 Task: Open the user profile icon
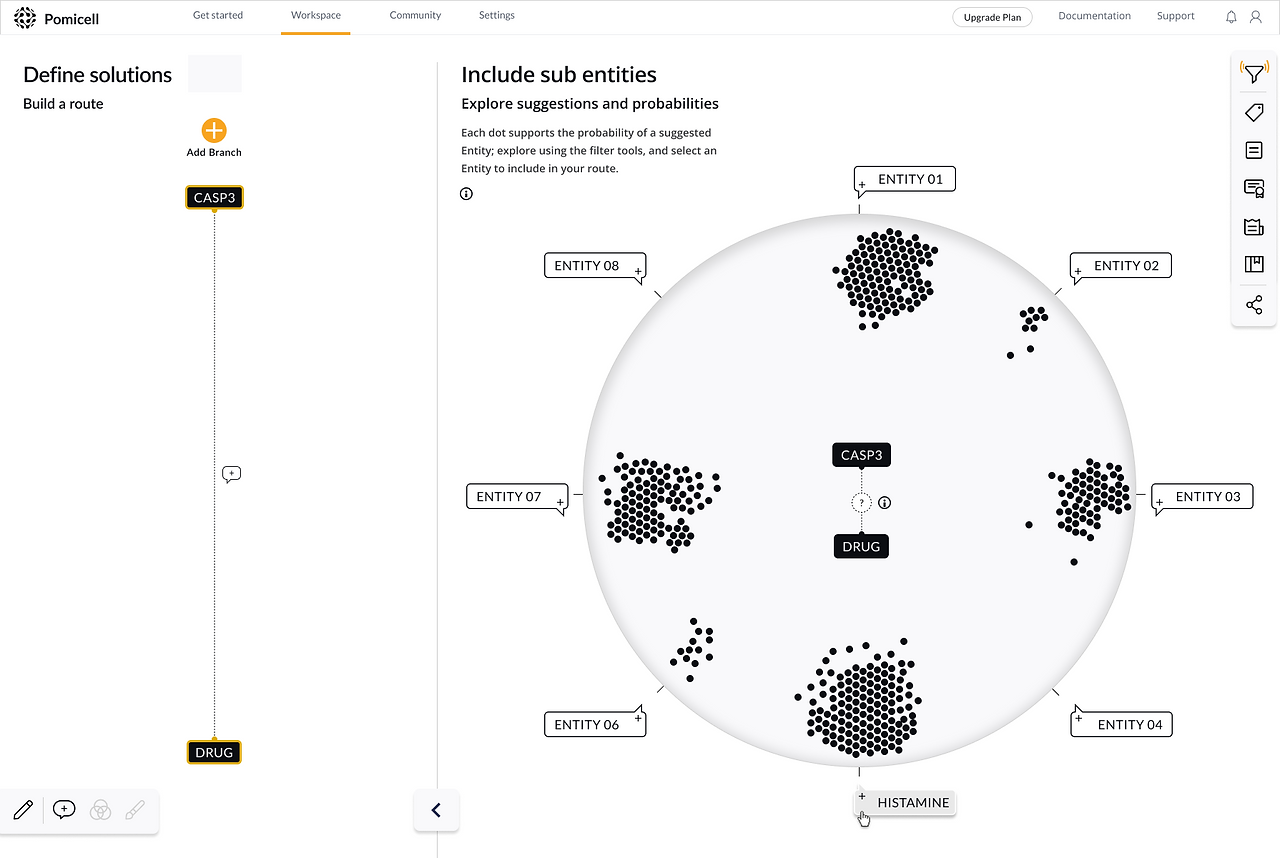point(1256,17)
